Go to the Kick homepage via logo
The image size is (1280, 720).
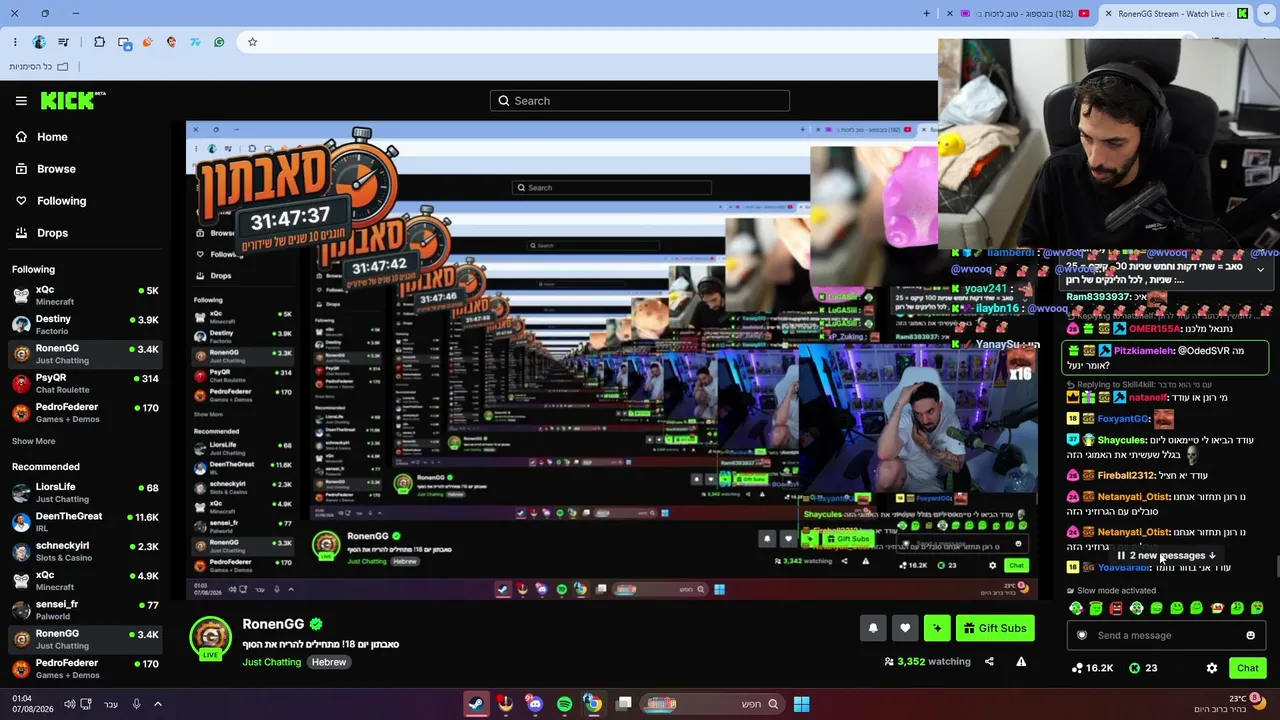pos(73,100)
